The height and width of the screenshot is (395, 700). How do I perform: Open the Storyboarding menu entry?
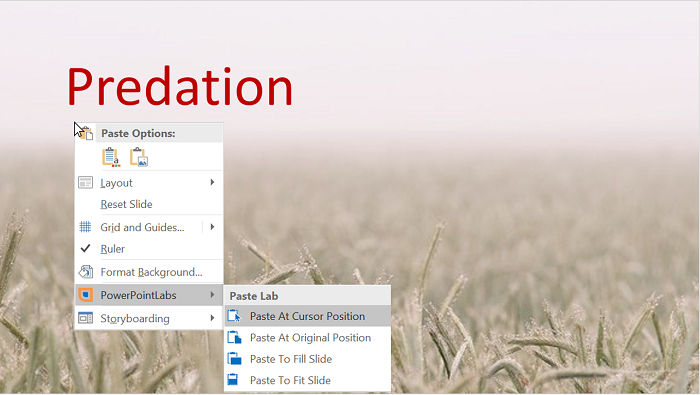[x=149, y=318]
